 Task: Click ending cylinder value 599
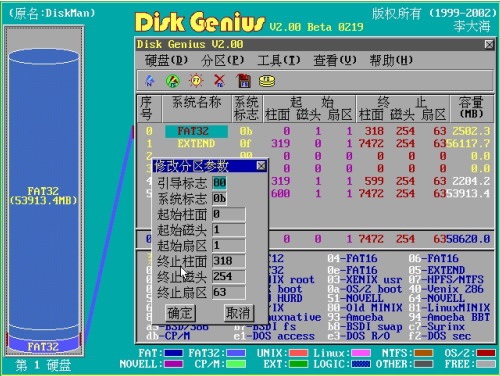[374, 181]
